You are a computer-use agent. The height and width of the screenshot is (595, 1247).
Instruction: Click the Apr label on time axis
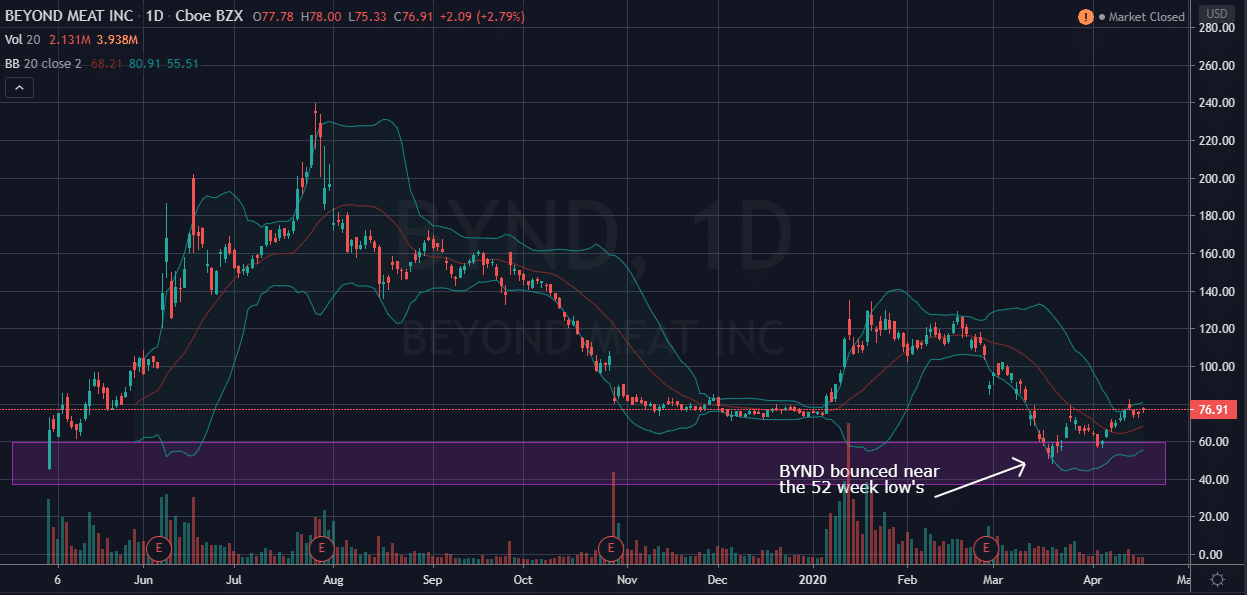pyautogui.click(x=1093, y=579)
